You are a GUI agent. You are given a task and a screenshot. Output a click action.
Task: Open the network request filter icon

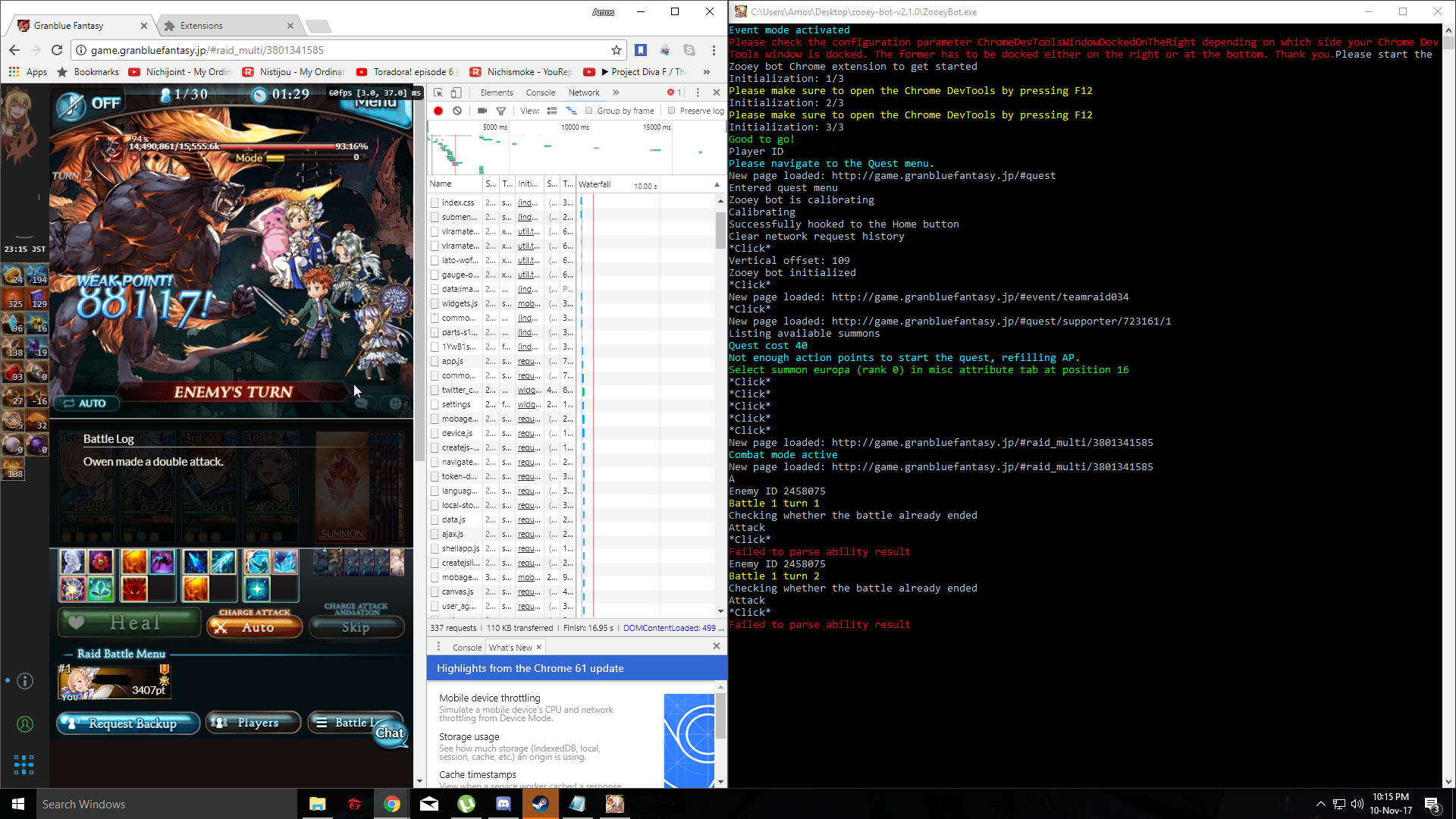[x=501, y=111]
